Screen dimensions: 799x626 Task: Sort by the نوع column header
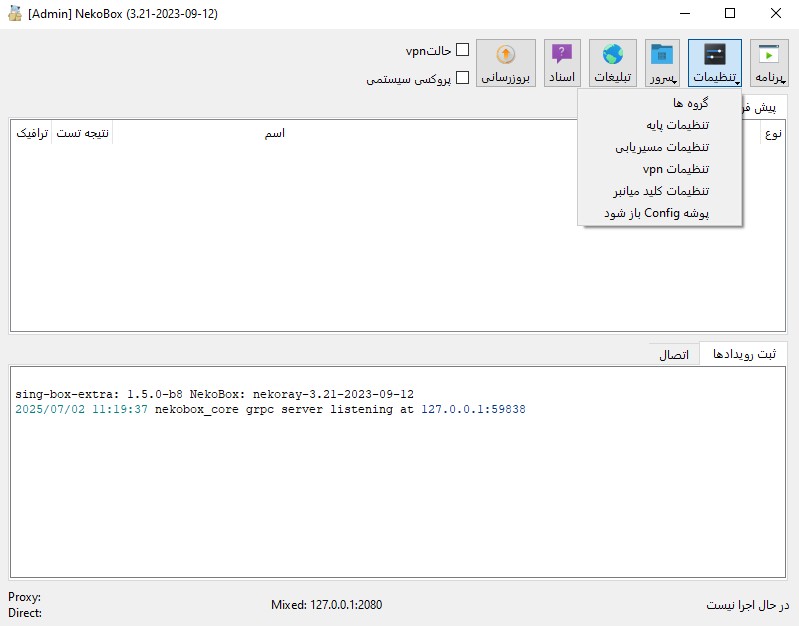pos(773,134)
